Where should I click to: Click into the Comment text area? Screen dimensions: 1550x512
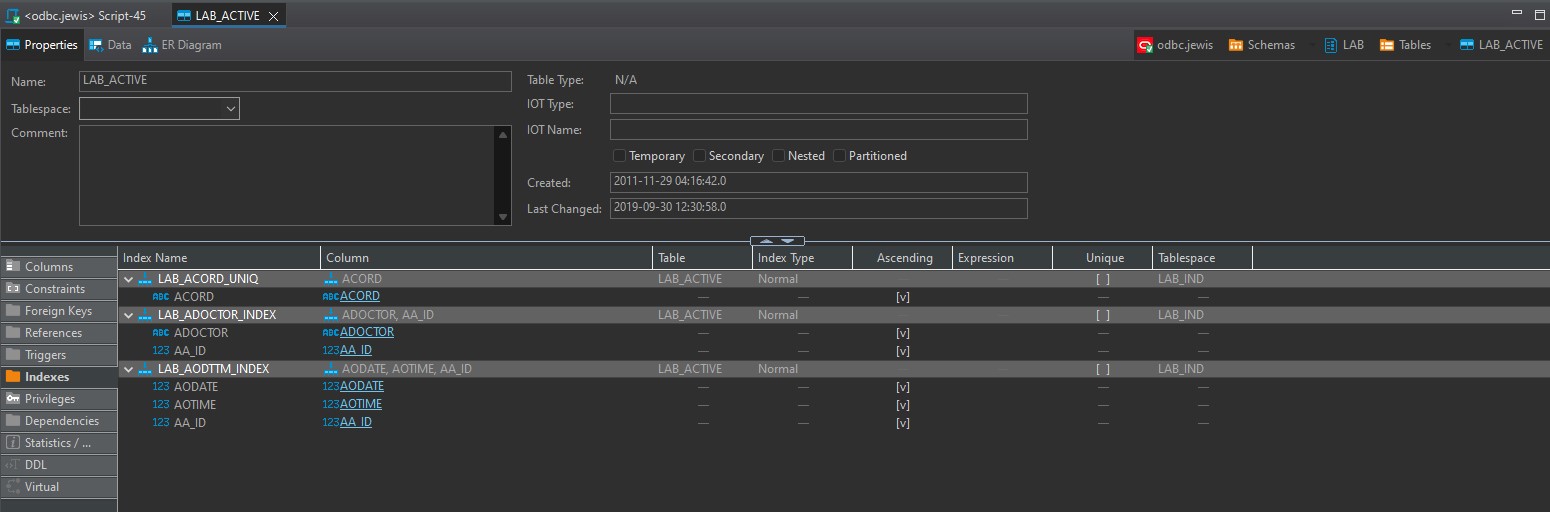tap(287, 175)
